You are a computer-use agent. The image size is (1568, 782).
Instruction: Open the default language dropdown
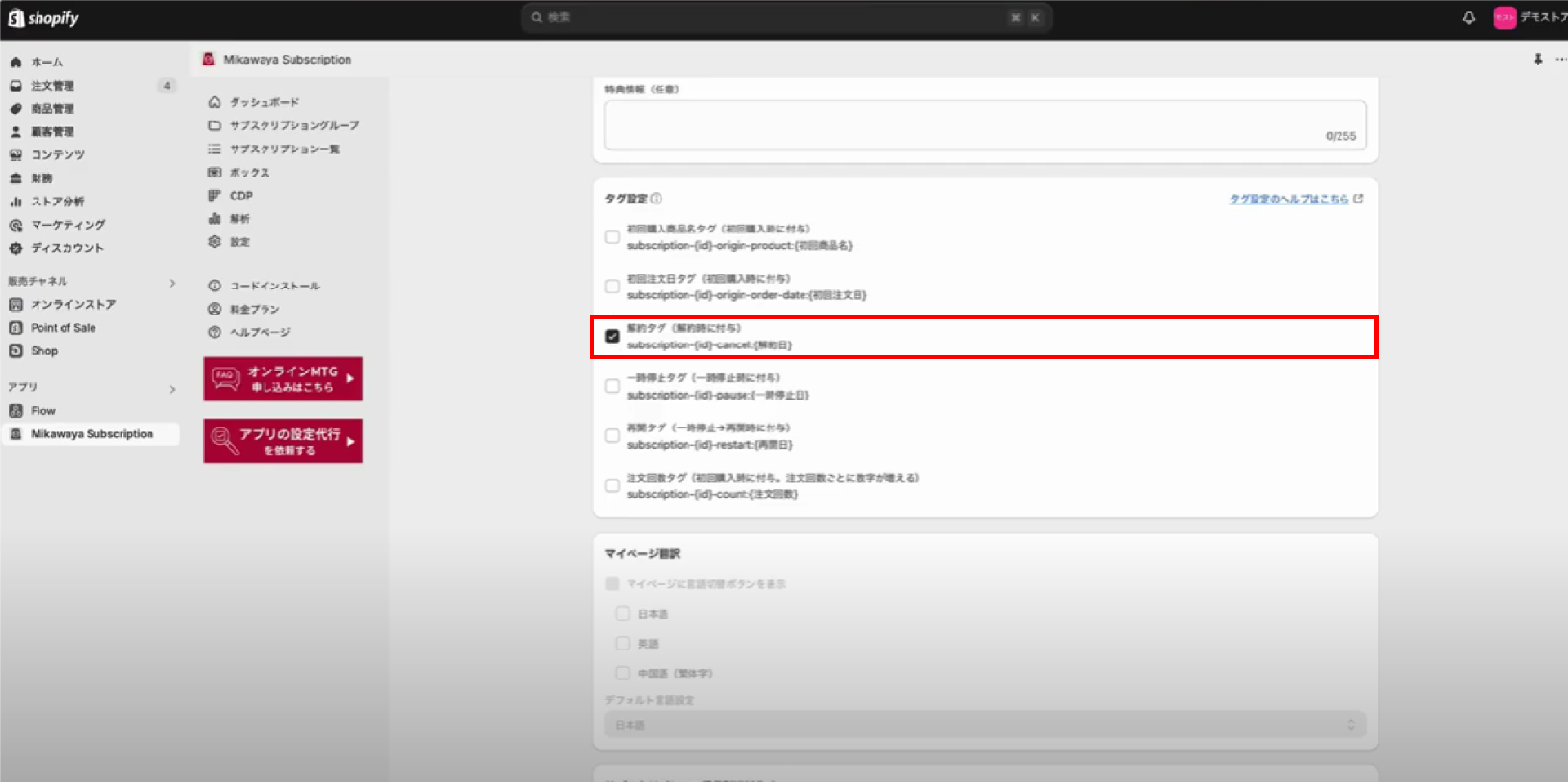tap(984, 725)
